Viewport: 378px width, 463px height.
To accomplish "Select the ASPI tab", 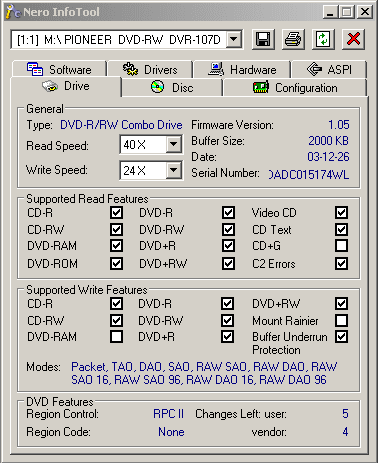I will pos(329,69).
